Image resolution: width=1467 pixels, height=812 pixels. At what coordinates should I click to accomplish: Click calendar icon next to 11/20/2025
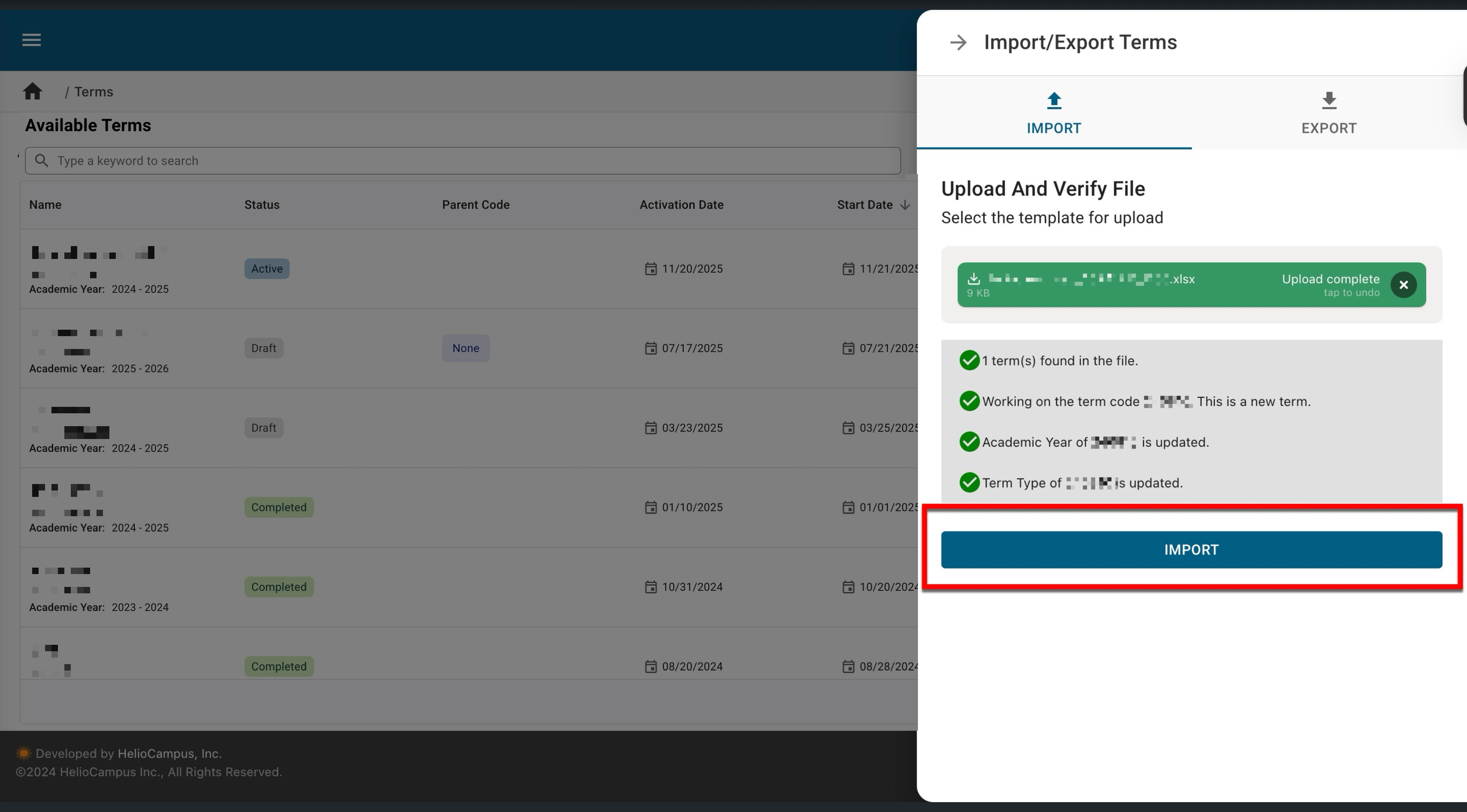(x=650, y=268)
